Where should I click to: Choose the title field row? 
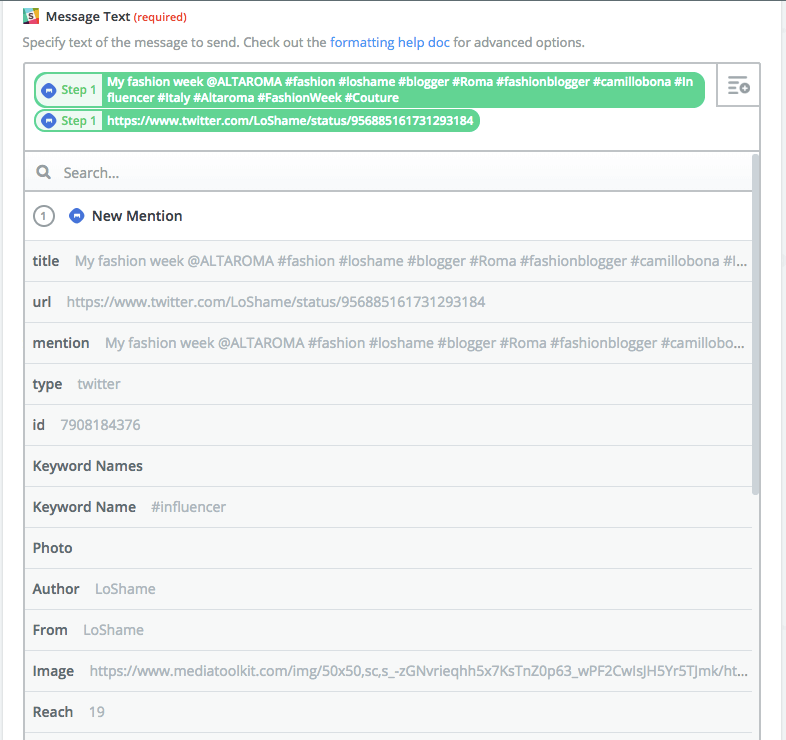(x=388, y=261)
